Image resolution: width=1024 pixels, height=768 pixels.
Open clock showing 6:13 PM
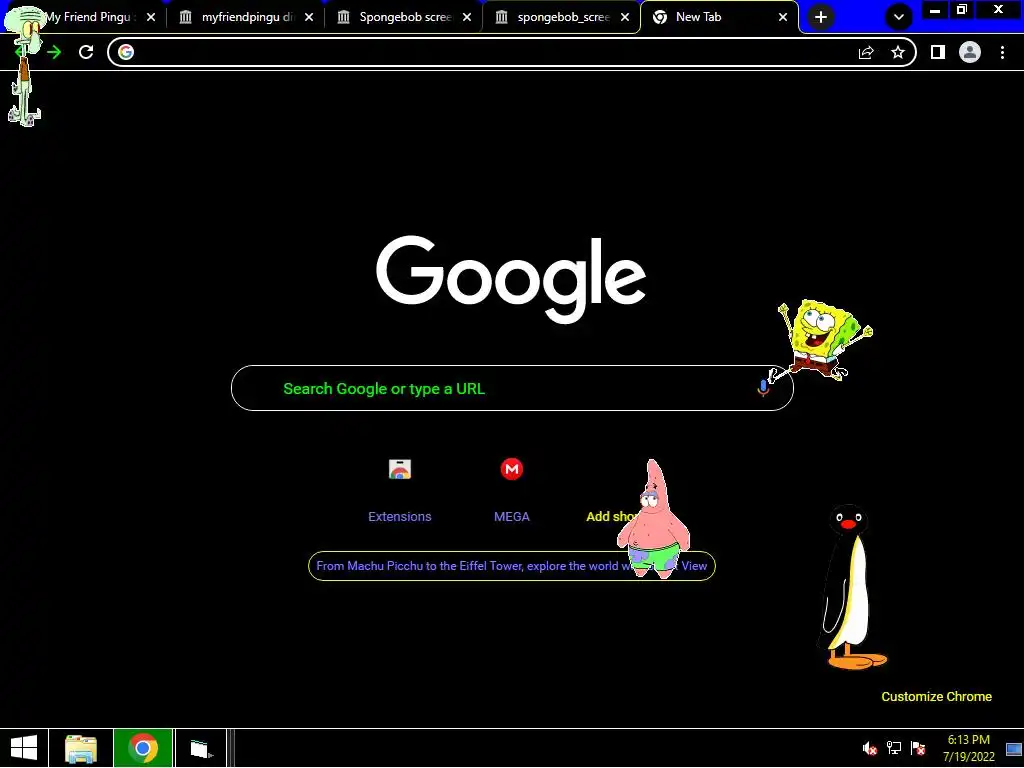[x=968, y=748]
